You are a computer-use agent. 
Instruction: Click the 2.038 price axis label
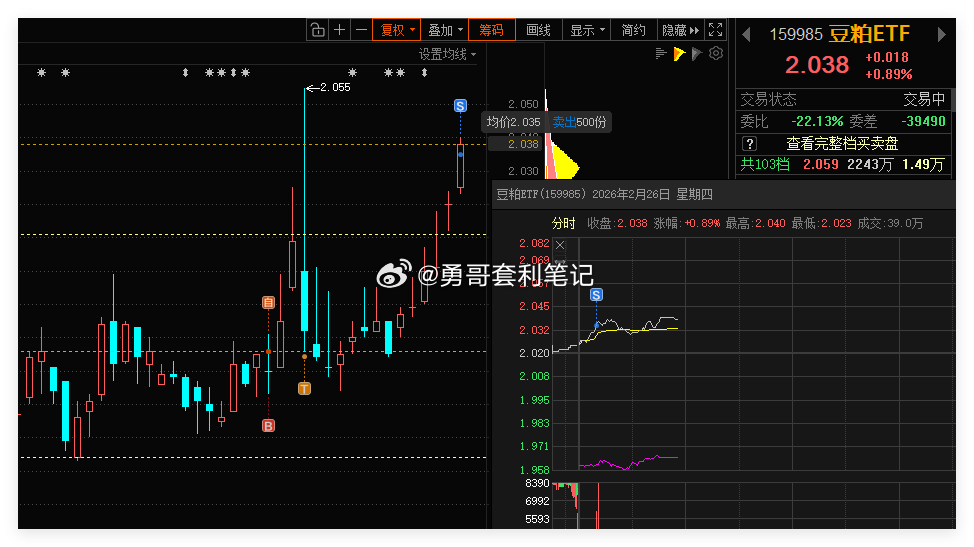click(523, 144)
